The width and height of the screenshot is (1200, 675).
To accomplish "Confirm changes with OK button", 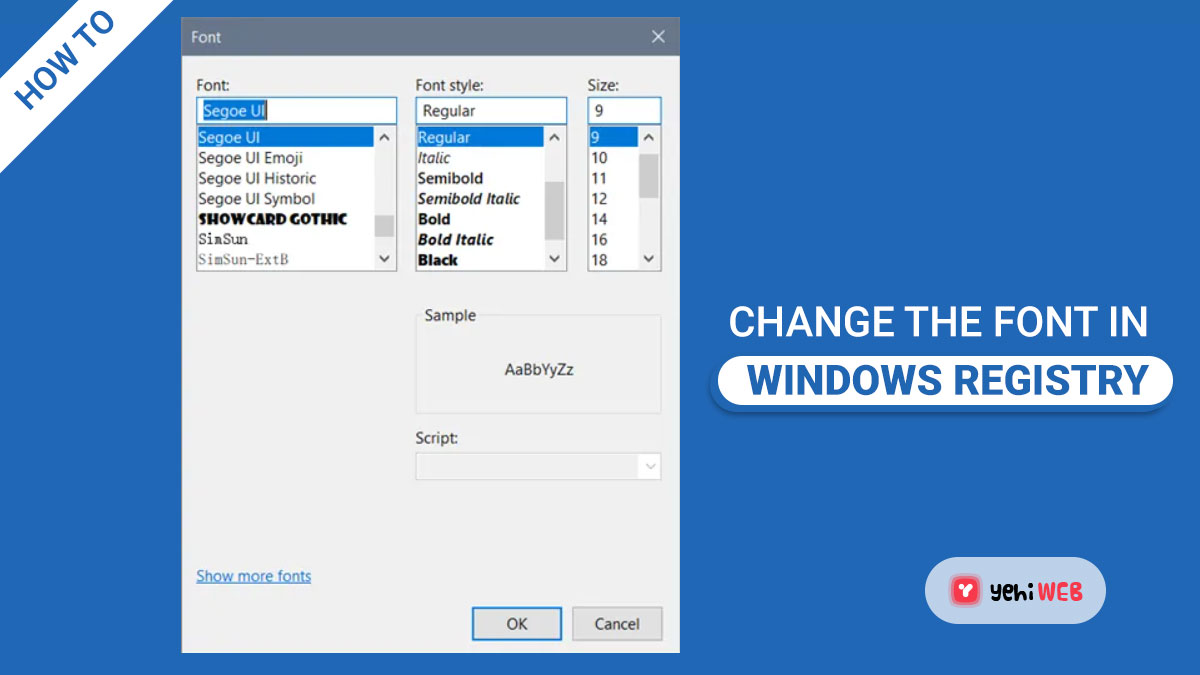I will coord(516,623).
